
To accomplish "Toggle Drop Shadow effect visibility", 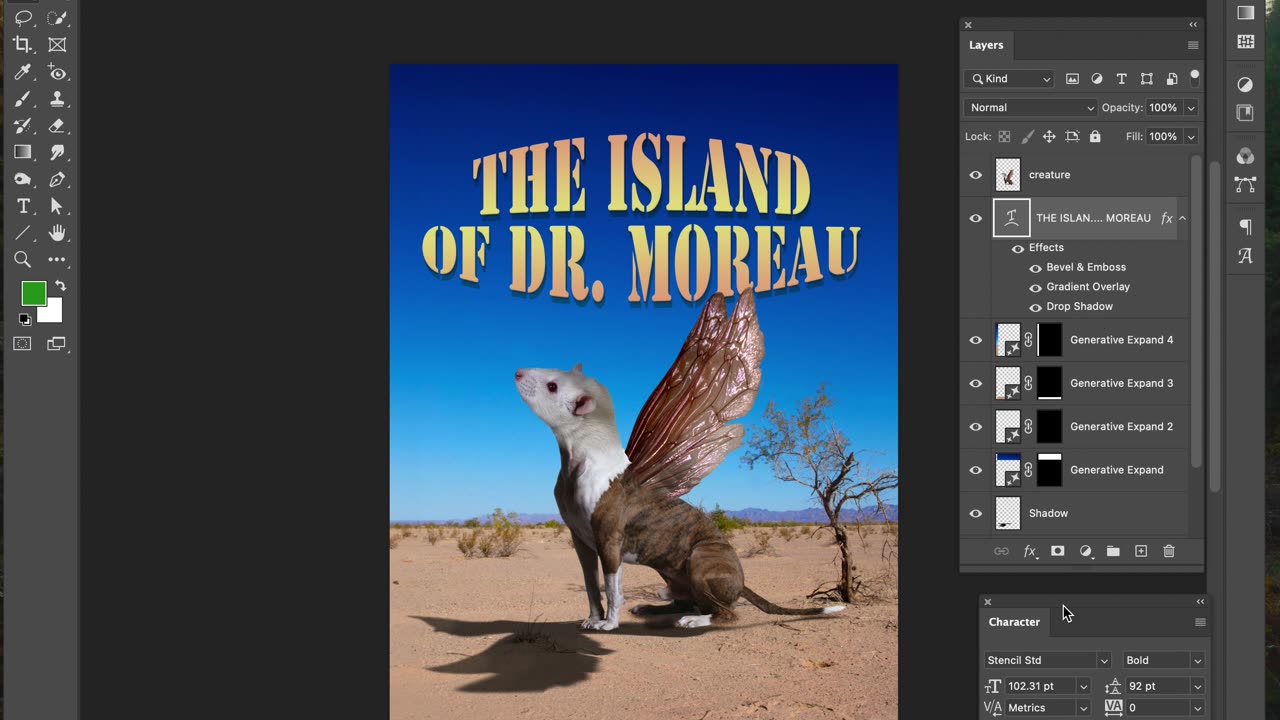I will 1036,307.
